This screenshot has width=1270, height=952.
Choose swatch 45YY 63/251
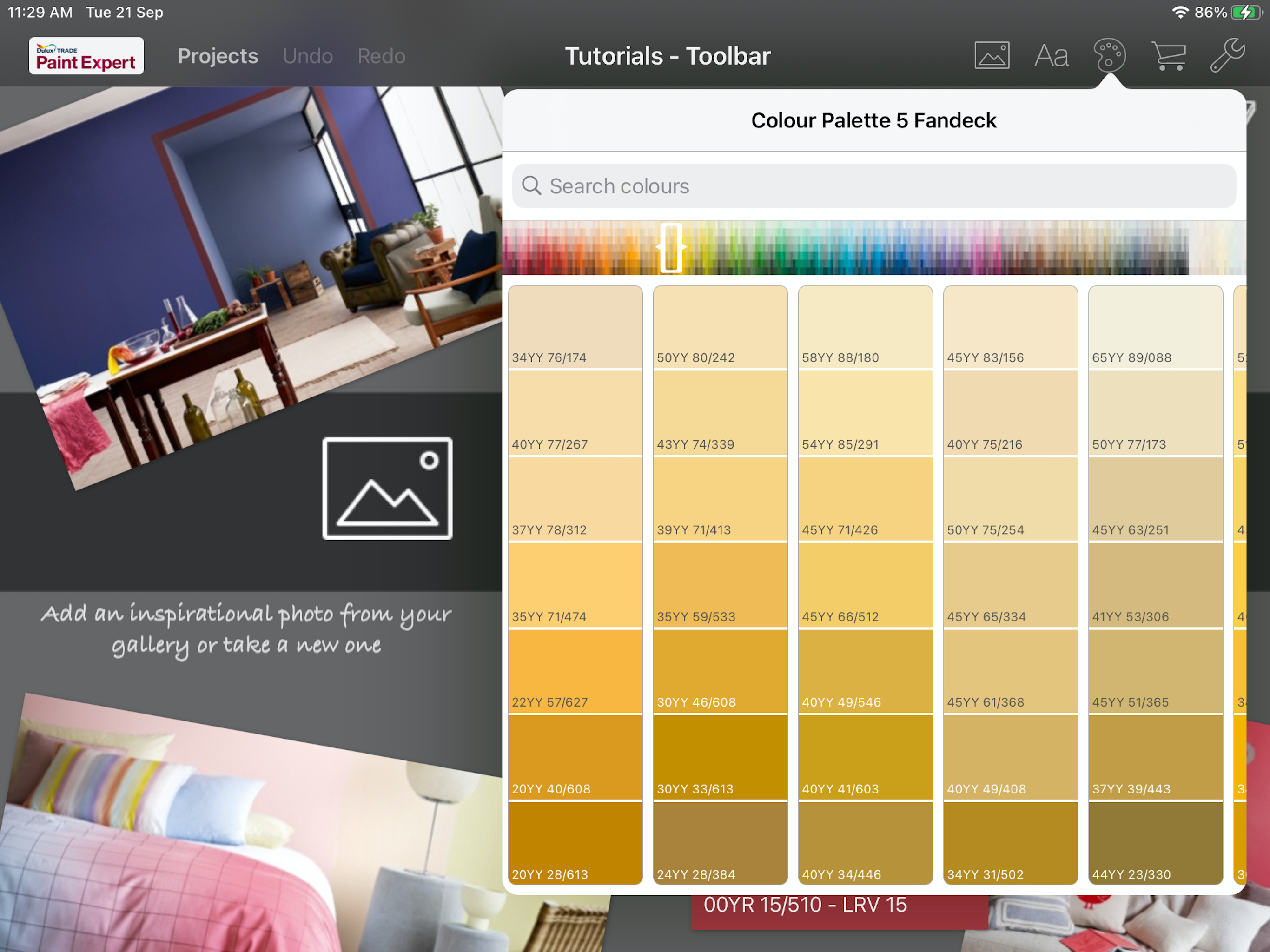pos(1155,499)
